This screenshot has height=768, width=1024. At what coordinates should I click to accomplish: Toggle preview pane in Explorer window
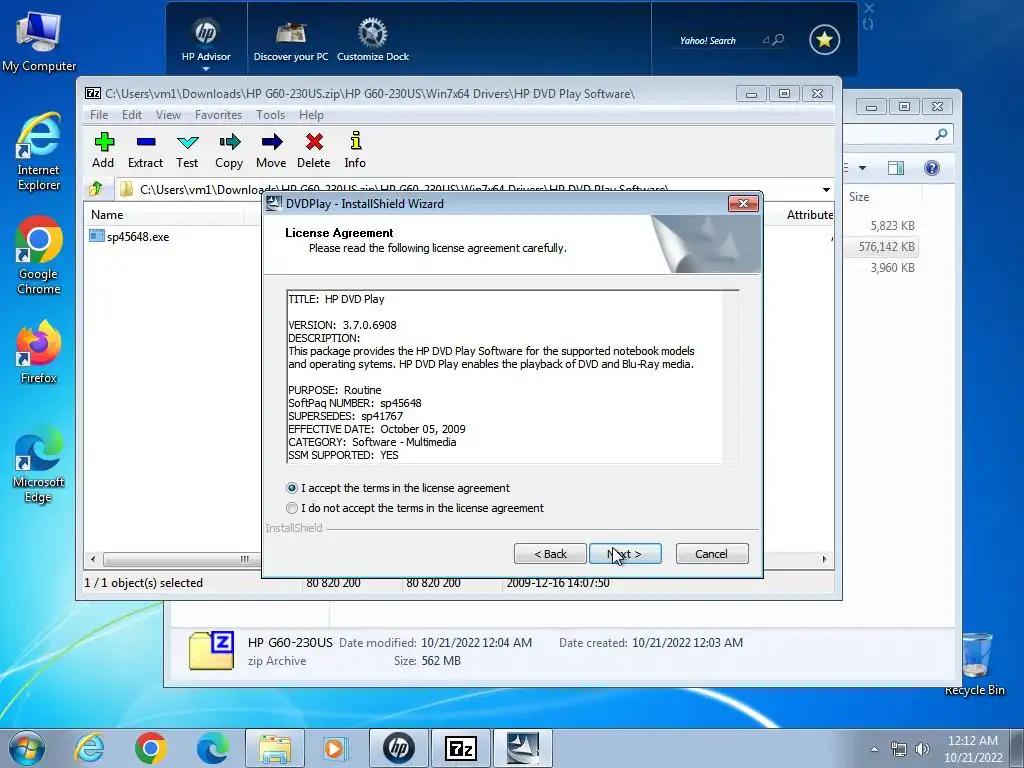pos(896,168)
